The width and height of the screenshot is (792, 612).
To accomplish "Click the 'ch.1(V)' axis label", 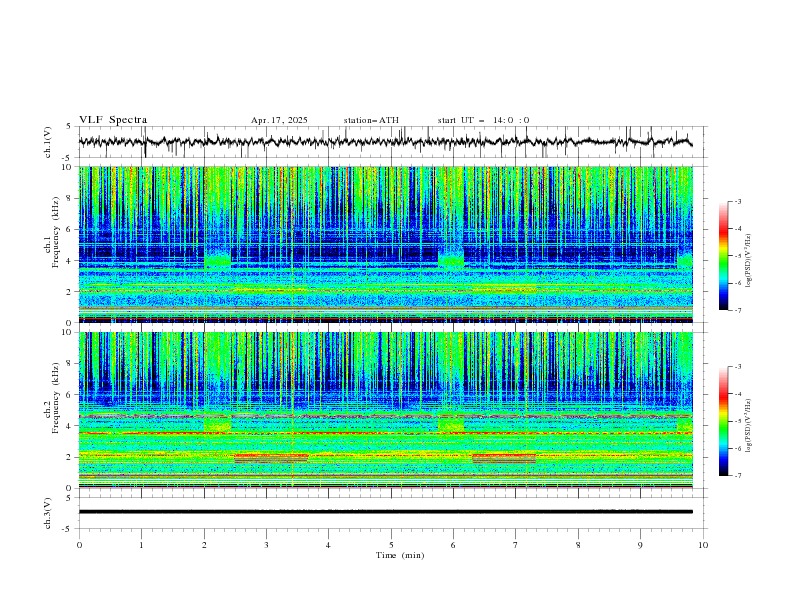I will pyautogui.click(x=48, y=142).
